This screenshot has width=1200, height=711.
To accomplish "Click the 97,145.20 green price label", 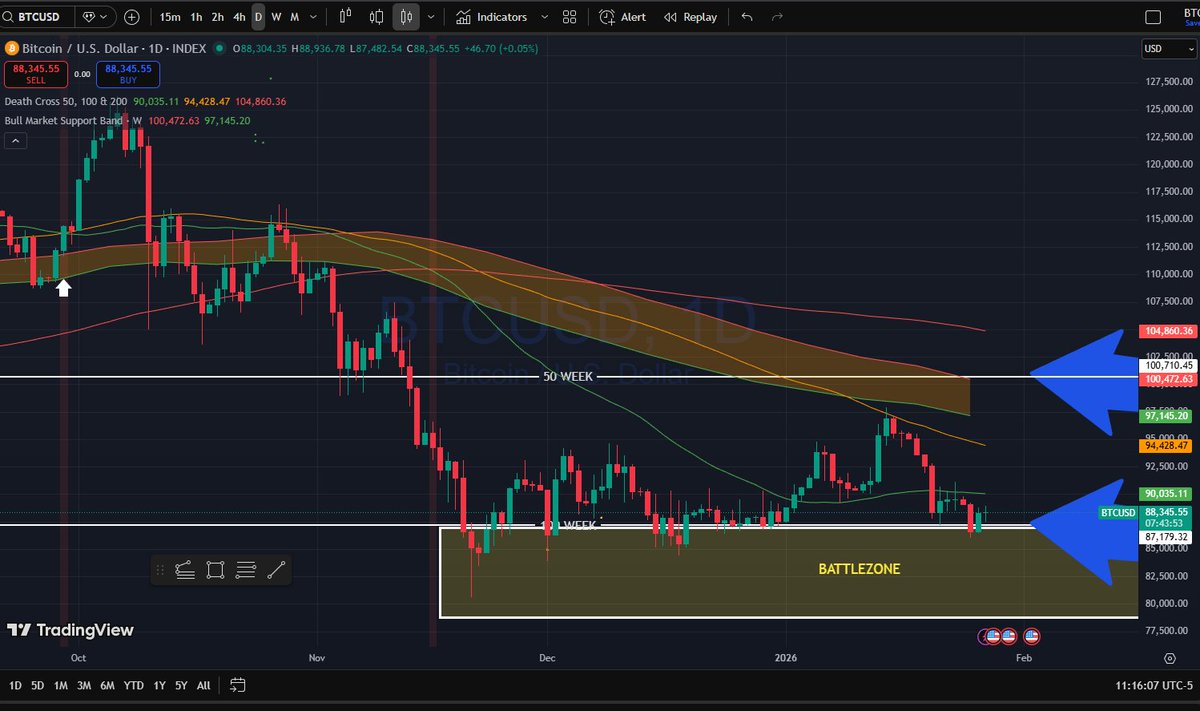I will coord(1166,415).
